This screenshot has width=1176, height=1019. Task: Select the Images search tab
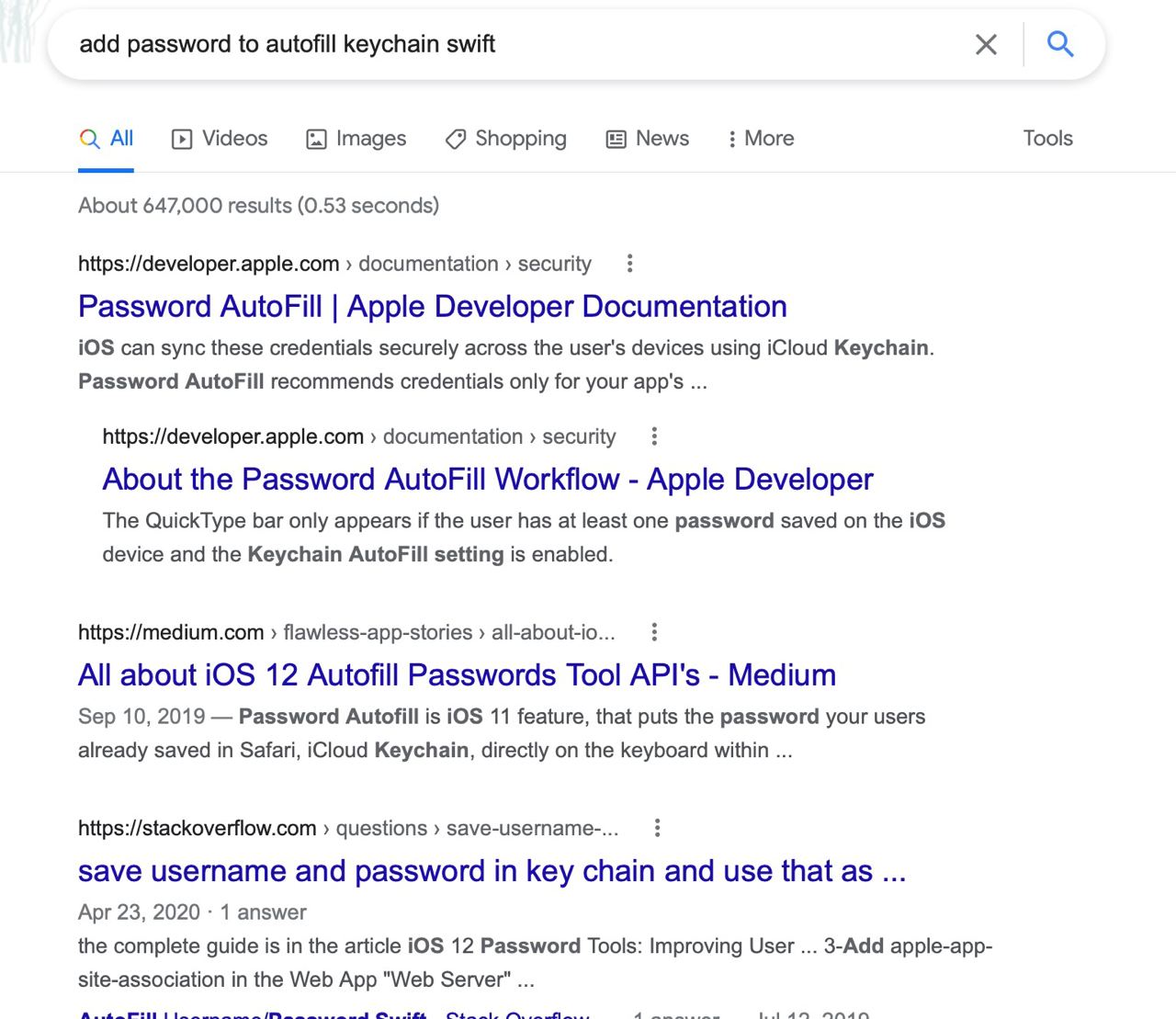pyautogui.click(x=356, y=139)
